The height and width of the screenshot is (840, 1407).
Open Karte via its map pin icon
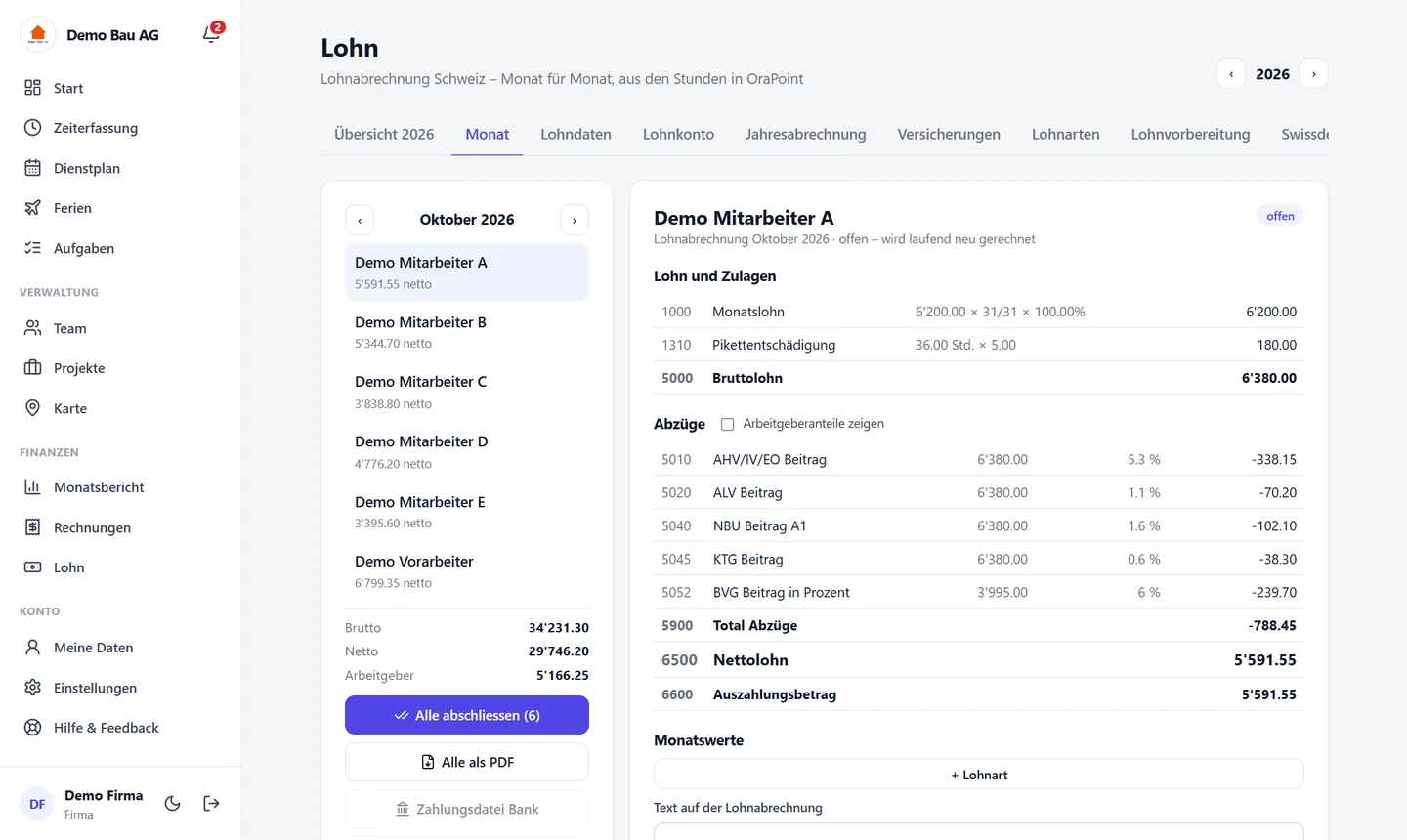click(33, 408)
